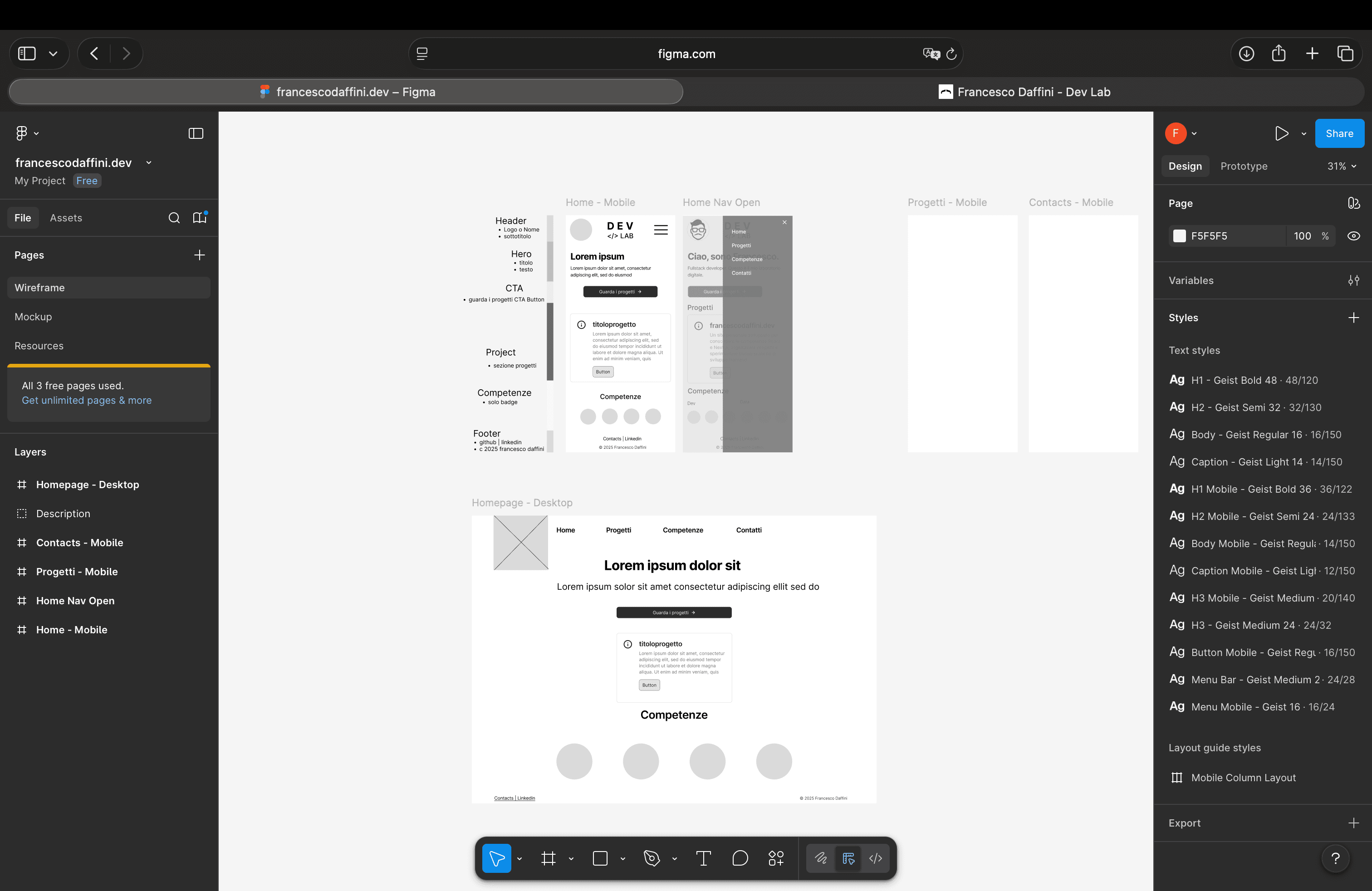Viewport: 1372px width, 891px height.
Task: Search in the file panel
Action: tap(174, 218)
